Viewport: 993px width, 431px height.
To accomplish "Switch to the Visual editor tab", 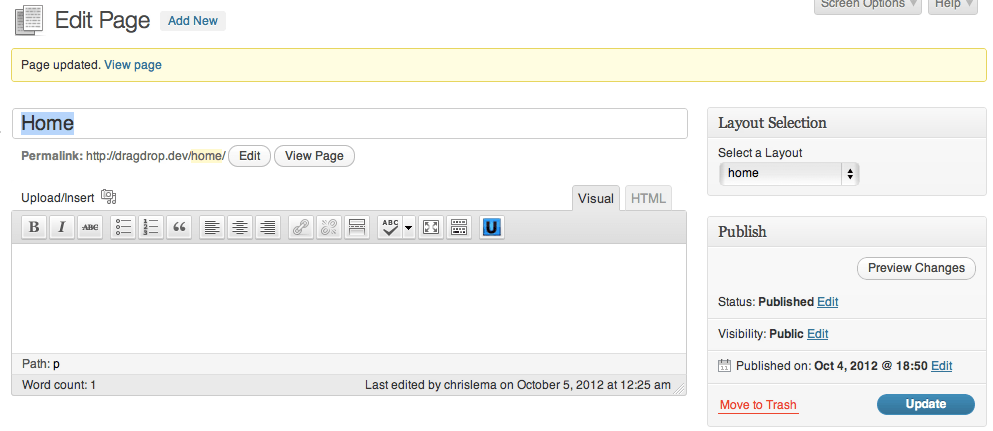I will pos(596,198).
